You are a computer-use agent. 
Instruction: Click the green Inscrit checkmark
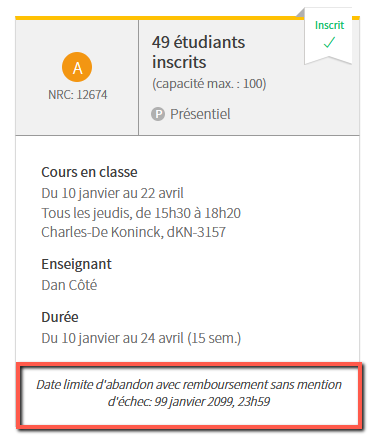coord(329,42)
